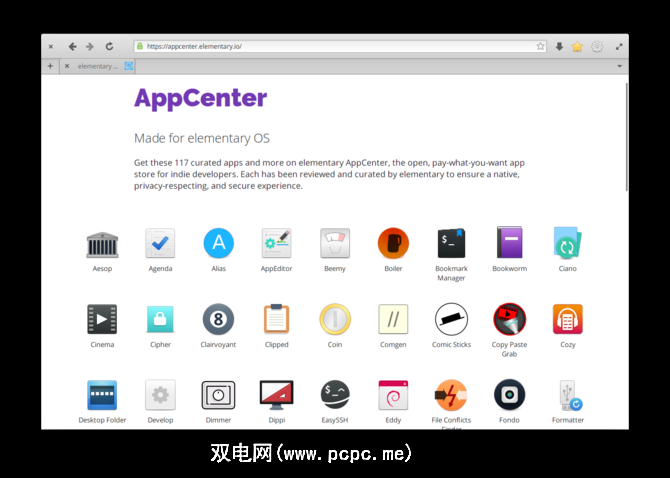
Task: Select the Develop gear icon
Action: tap(160, 395)
